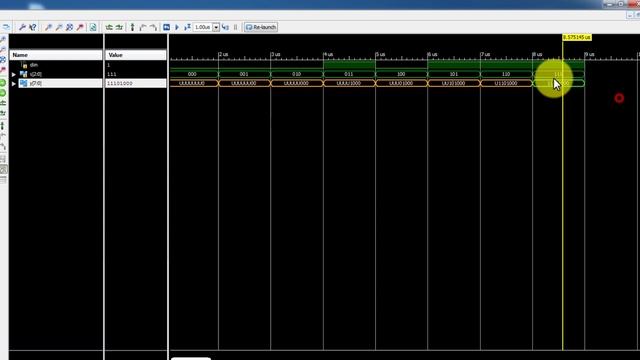The height and width of the screenshot is (360, 640).
Task: Select the s[2:0] signal name
Action: [36, 74]
